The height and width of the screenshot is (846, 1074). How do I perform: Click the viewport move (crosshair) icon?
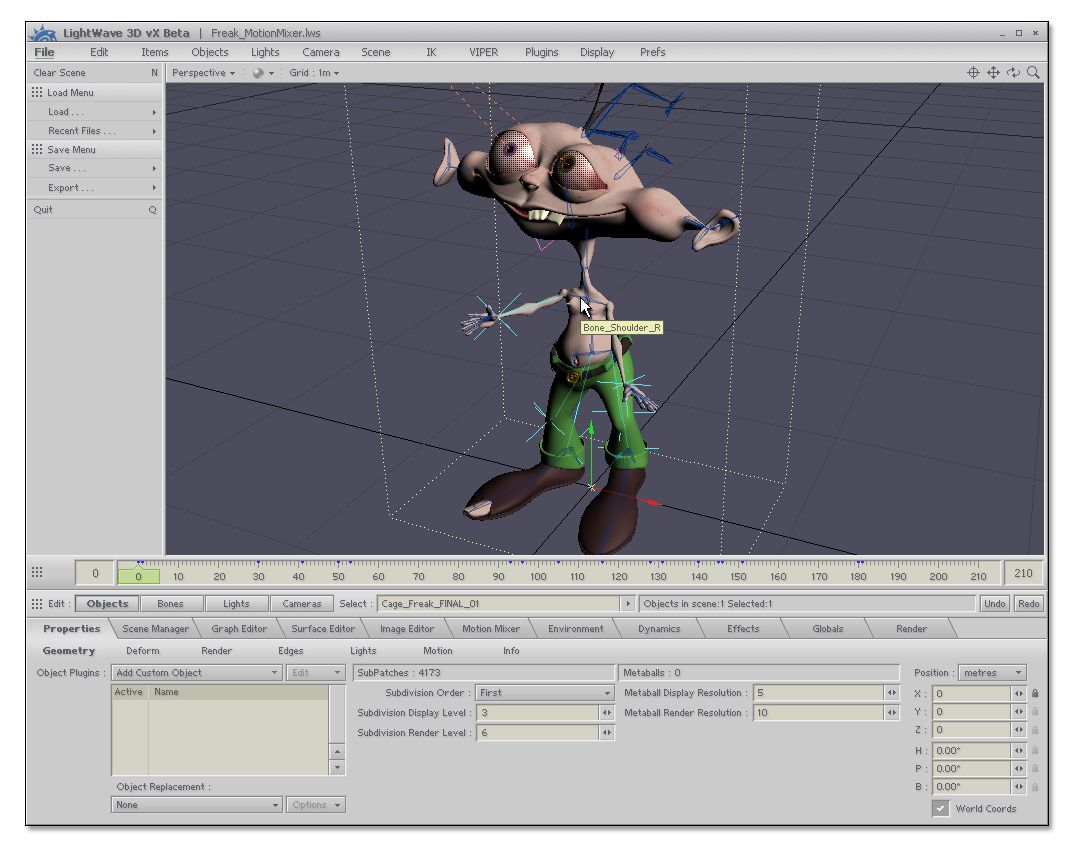pyautogui.click(x=973, y=73)
